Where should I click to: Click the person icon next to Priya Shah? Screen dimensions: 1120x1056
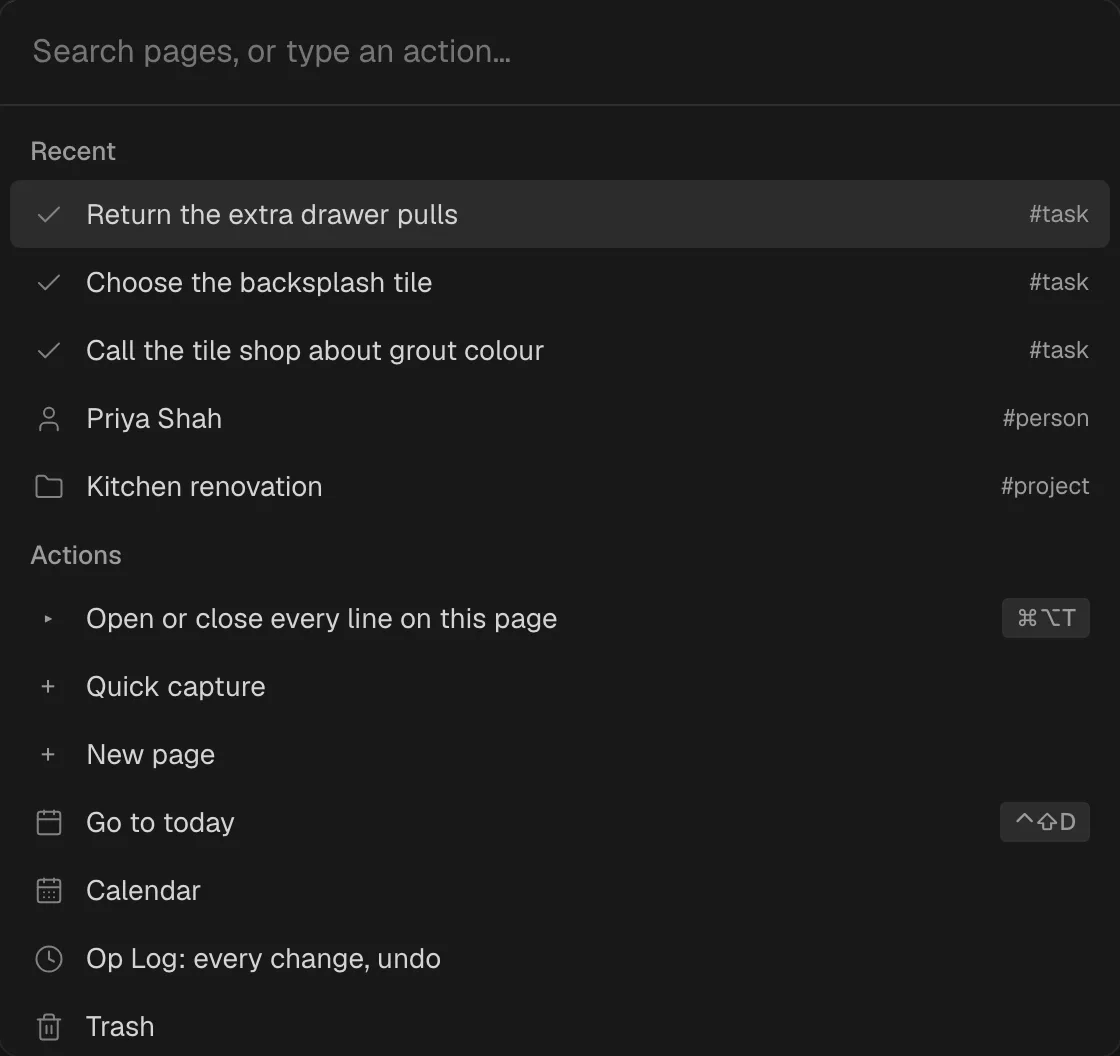click(49, 419)
